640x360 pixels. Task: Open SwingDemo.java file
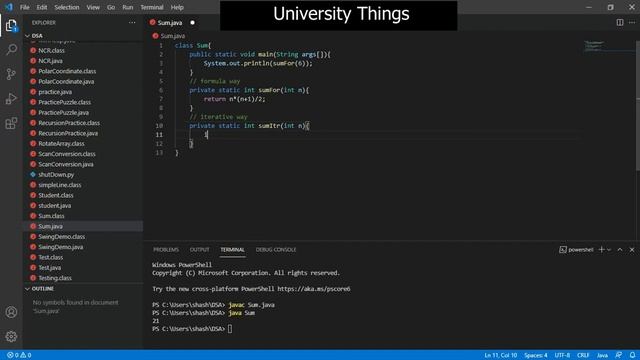[x=60, y=247]
